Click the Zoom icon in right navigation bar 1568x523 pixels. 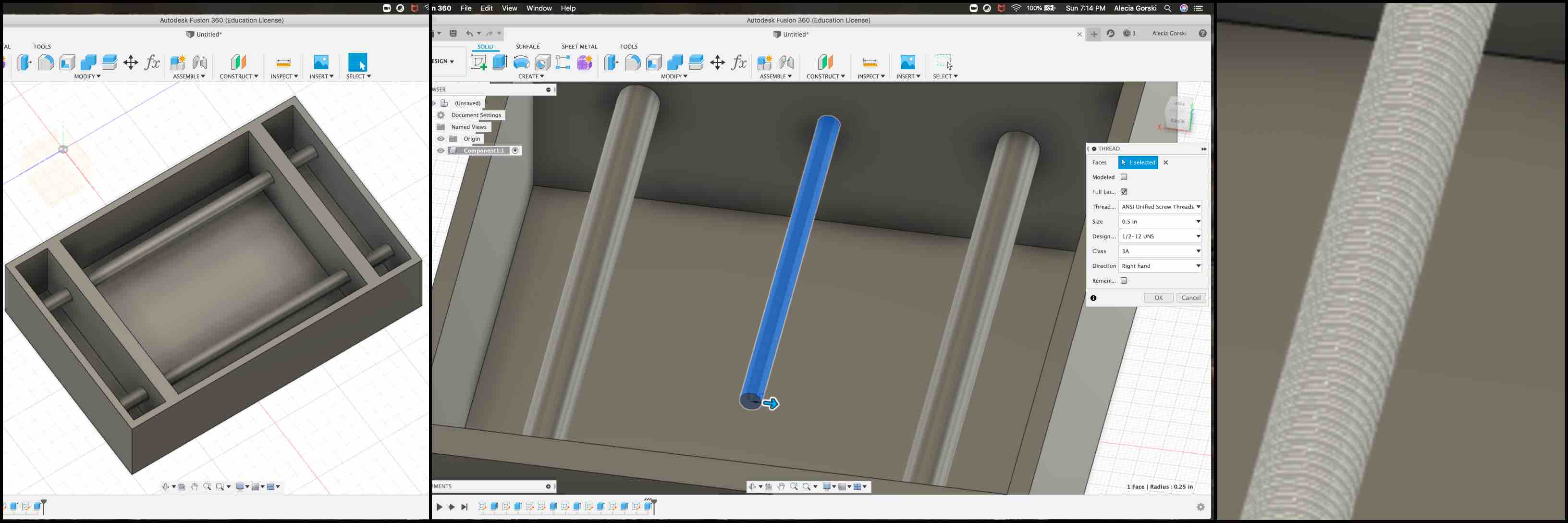(x=794, y=486)
